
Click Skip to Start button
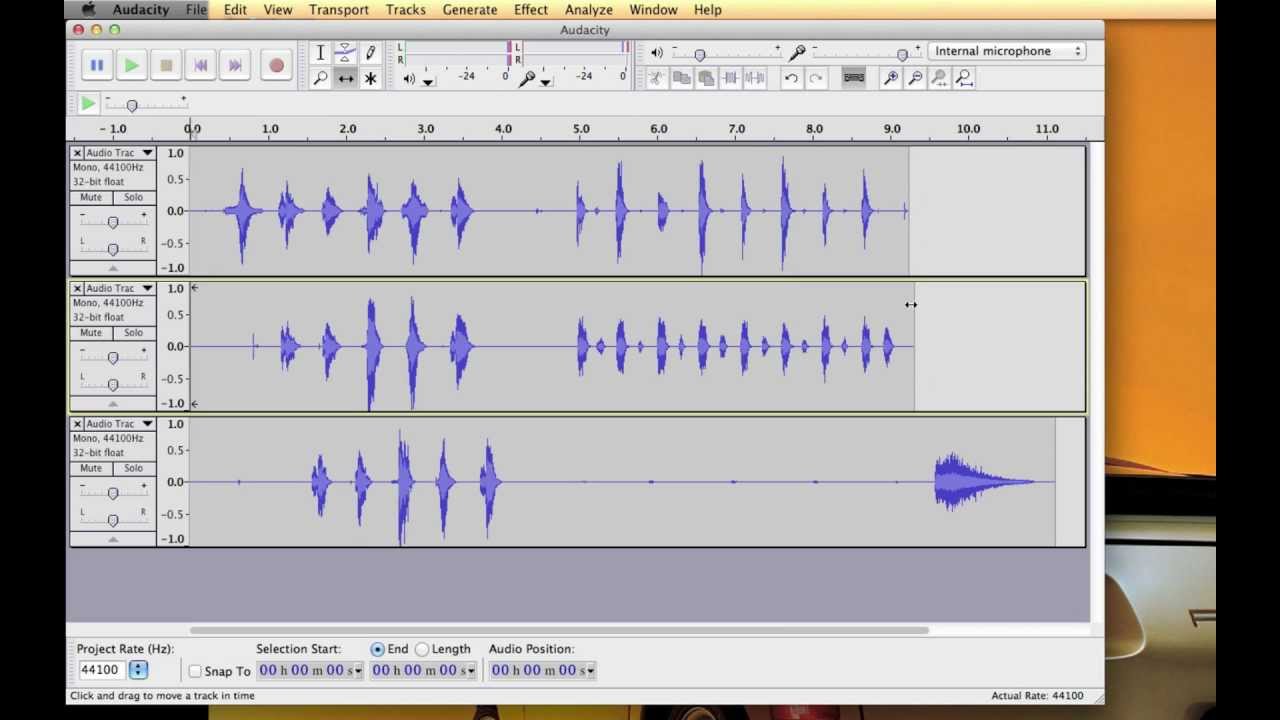pos(201,65)
